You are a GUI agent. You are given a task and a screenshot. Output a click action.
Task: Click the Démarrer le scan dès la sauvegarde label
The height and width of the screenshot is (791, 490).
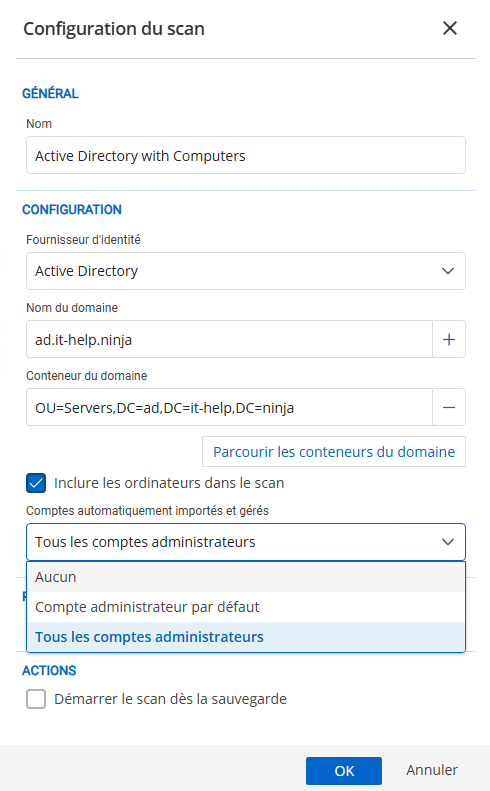[x=171, y=699]
